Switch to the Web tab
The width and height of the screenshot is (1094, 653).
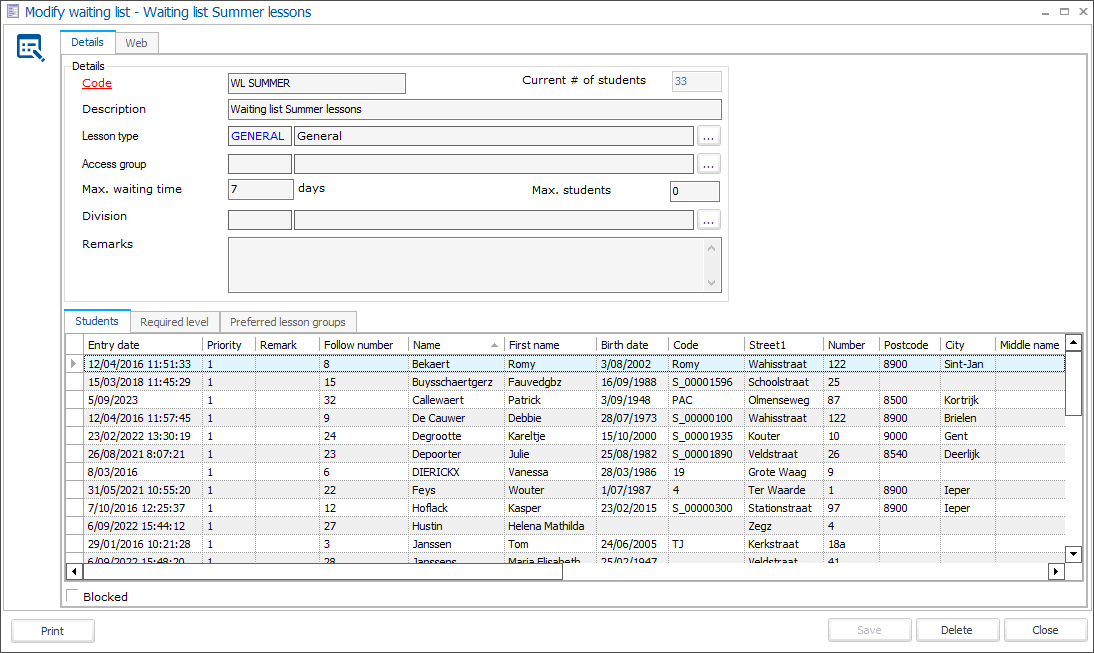coord(136,43)
